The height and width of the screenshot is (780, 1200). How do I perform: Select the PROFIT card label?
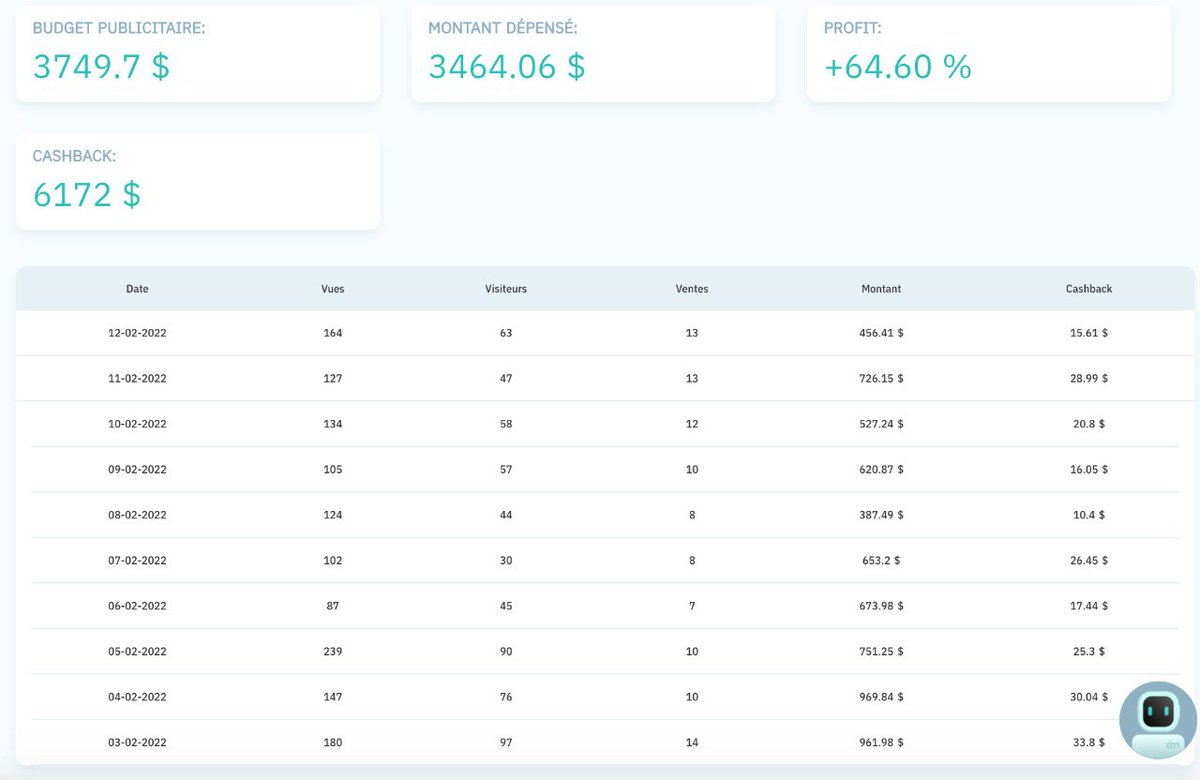click(853, 28)
